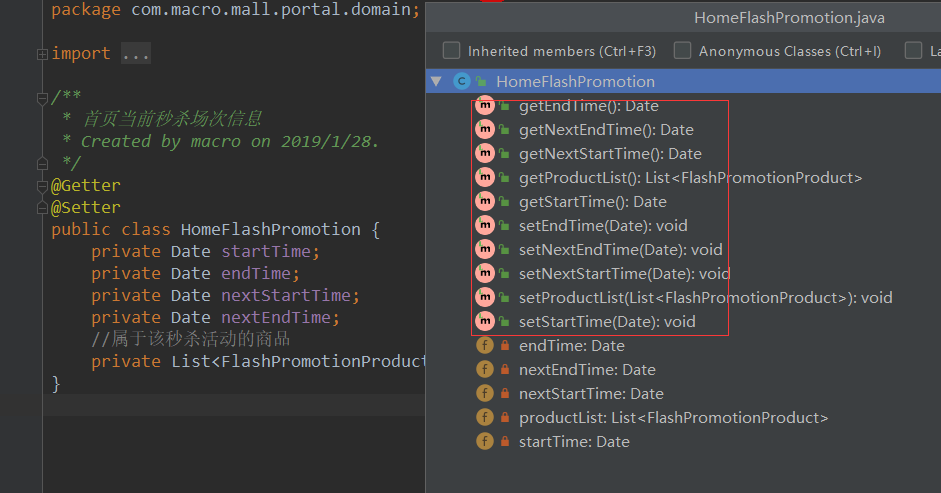Viewport: 941px width, 493px height.
Task: Click method icon beside getNextEndTime(): Date
Action: 485,130
